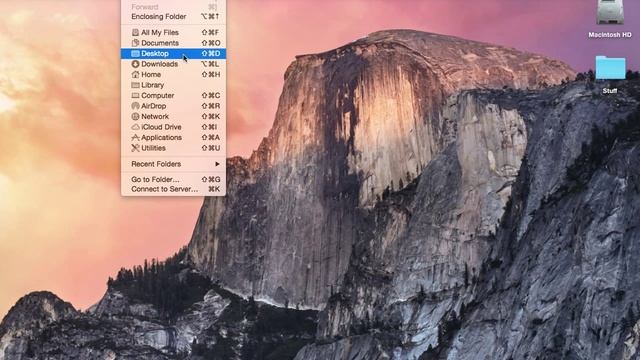Open Utilities from the Go menu
The height and width of the screenshot is (360, 640).
click(173, 148)
